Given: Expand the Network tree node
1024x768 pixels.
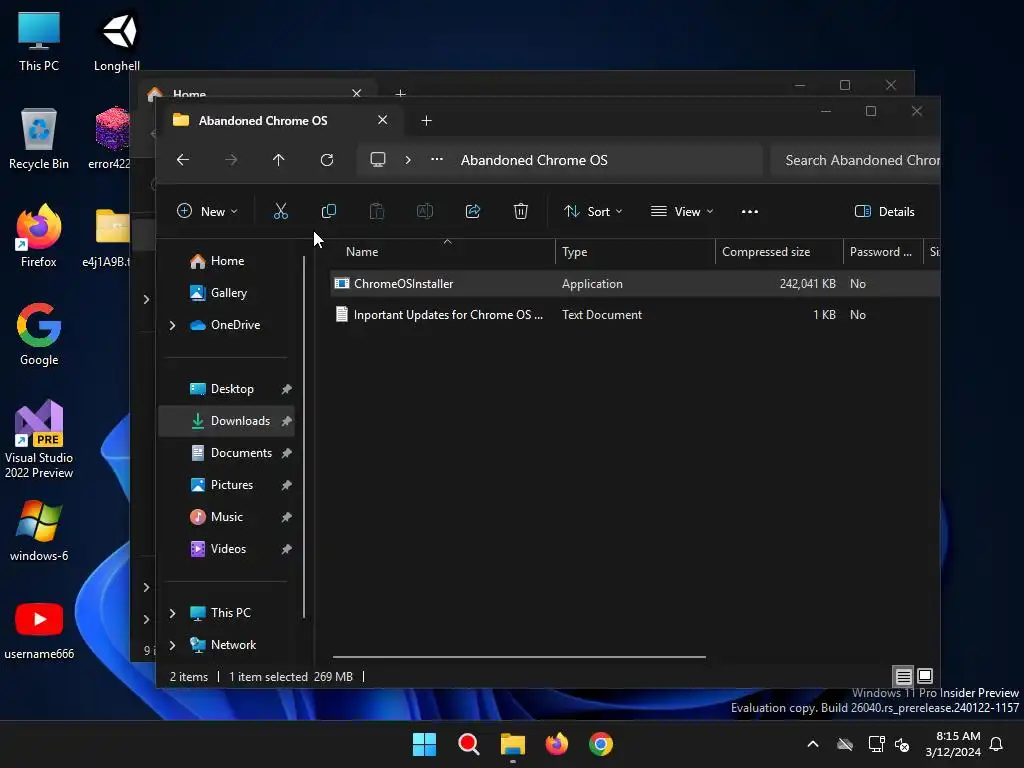Looking at the screenshot, I should pyautogui.click(x=172, y=645).
